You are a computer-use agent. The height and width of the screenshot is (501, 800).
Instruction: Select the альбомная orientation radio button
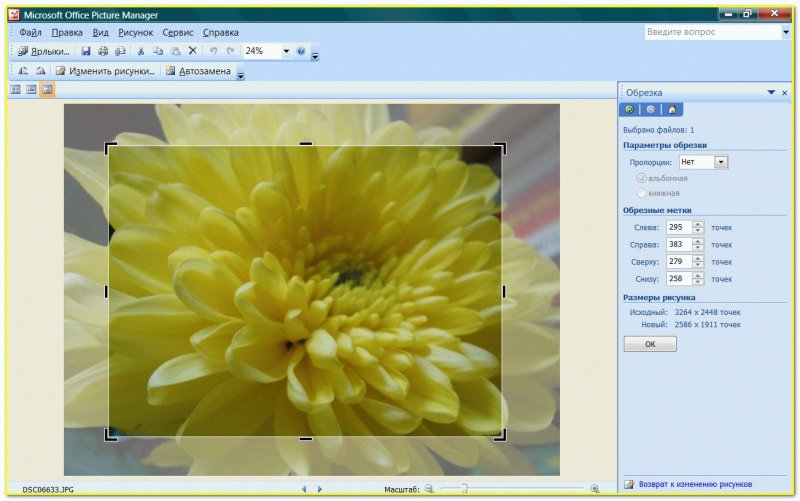coord(641,178)
